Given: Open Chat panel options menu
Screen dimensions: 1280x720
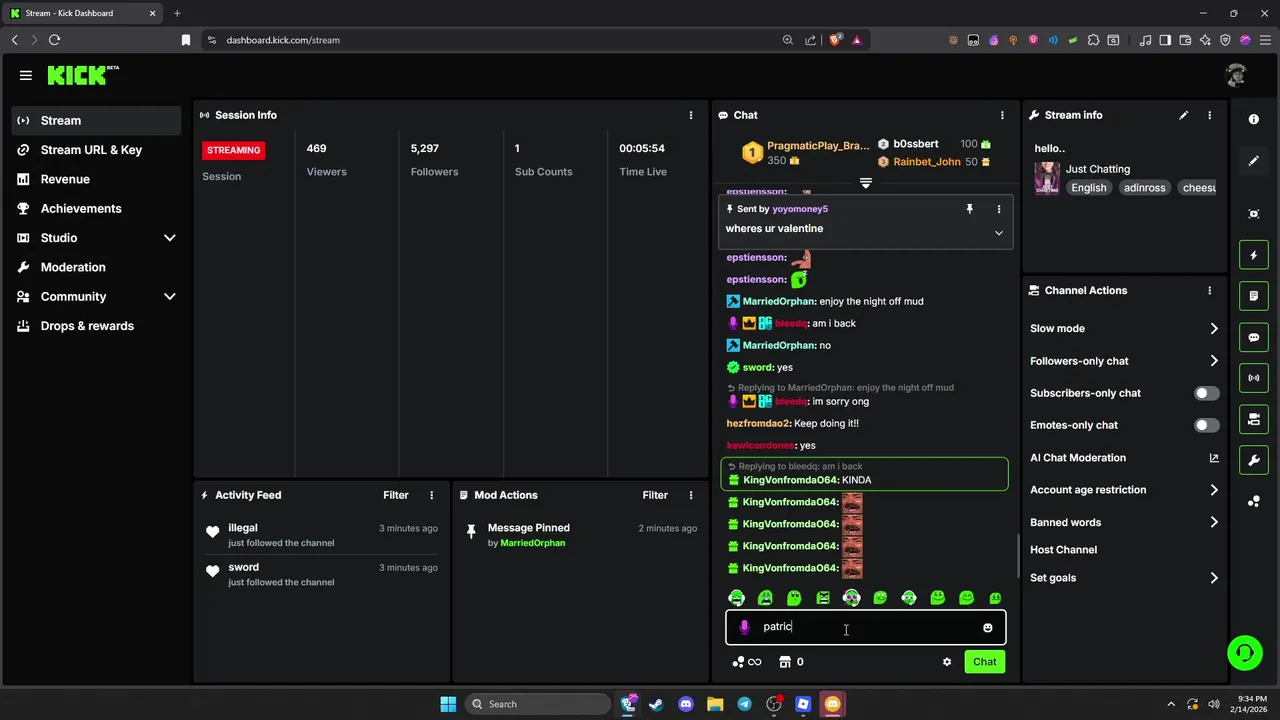Looking at the screenshot, I should (x=1002, y=115).
